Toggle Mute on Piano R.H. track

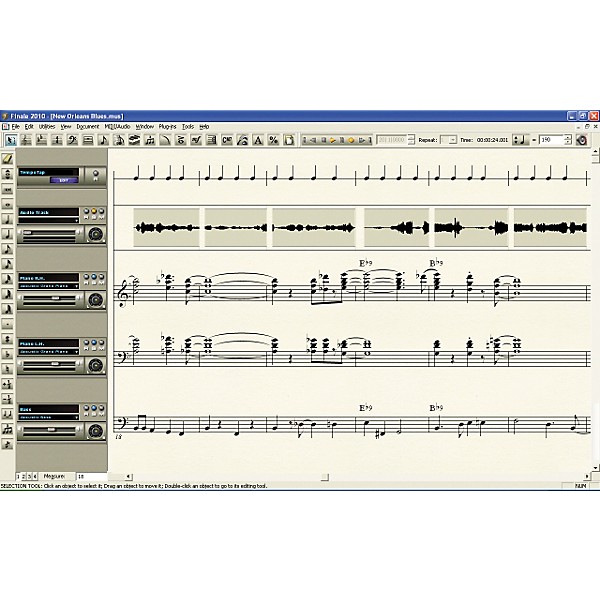click(101, 278)
